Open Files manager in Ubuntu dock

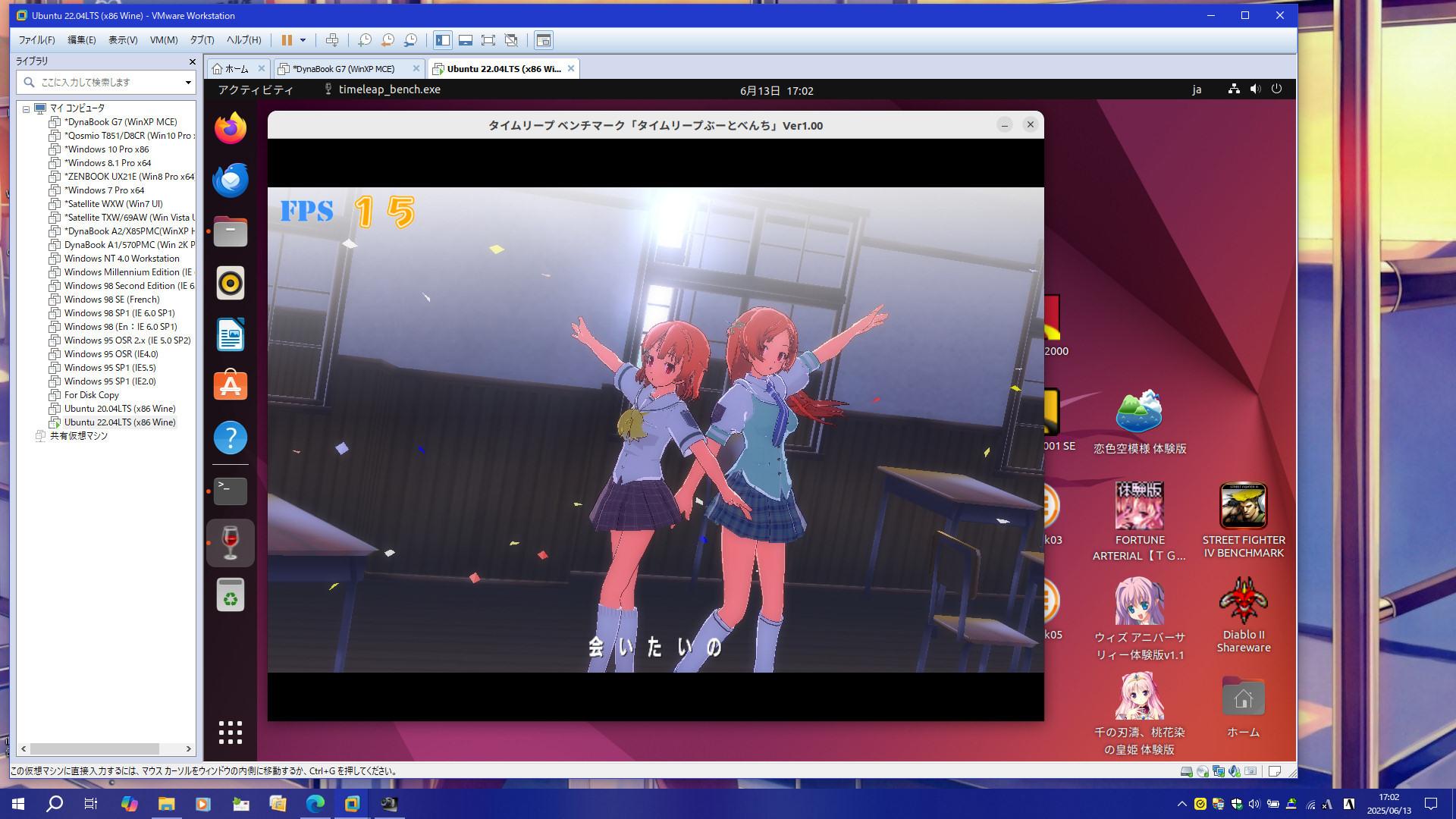231,232
